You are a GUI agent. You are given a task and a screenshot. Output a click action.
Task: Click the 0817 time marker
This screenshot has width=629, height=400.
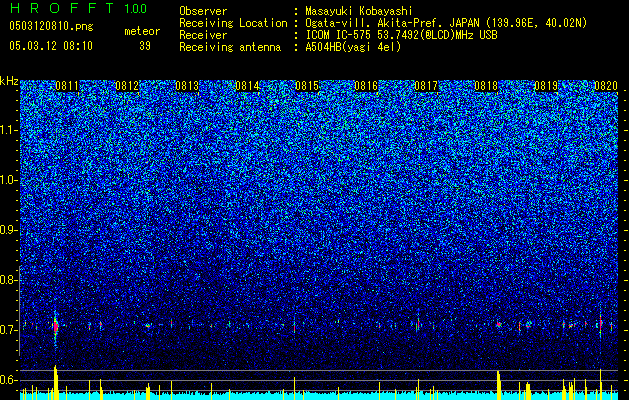coord(426,86)
